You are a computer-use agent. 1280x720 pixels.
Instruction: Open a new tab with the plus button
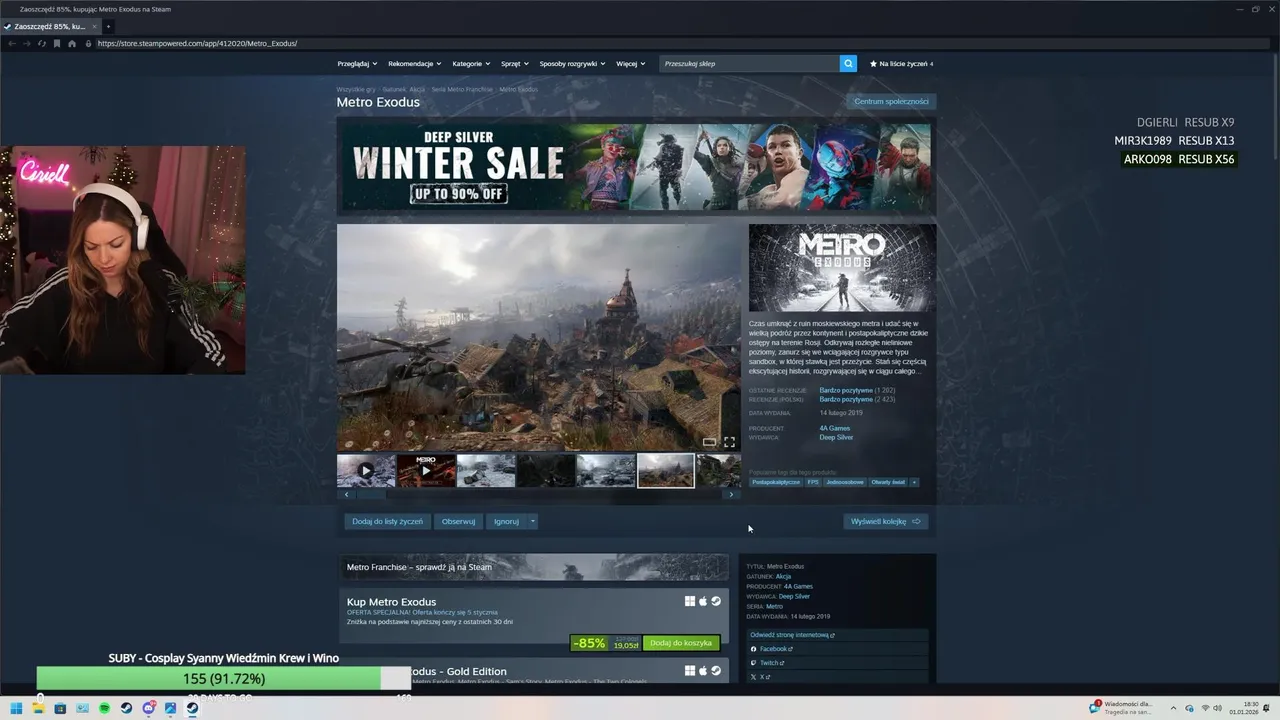click(108, 26)
